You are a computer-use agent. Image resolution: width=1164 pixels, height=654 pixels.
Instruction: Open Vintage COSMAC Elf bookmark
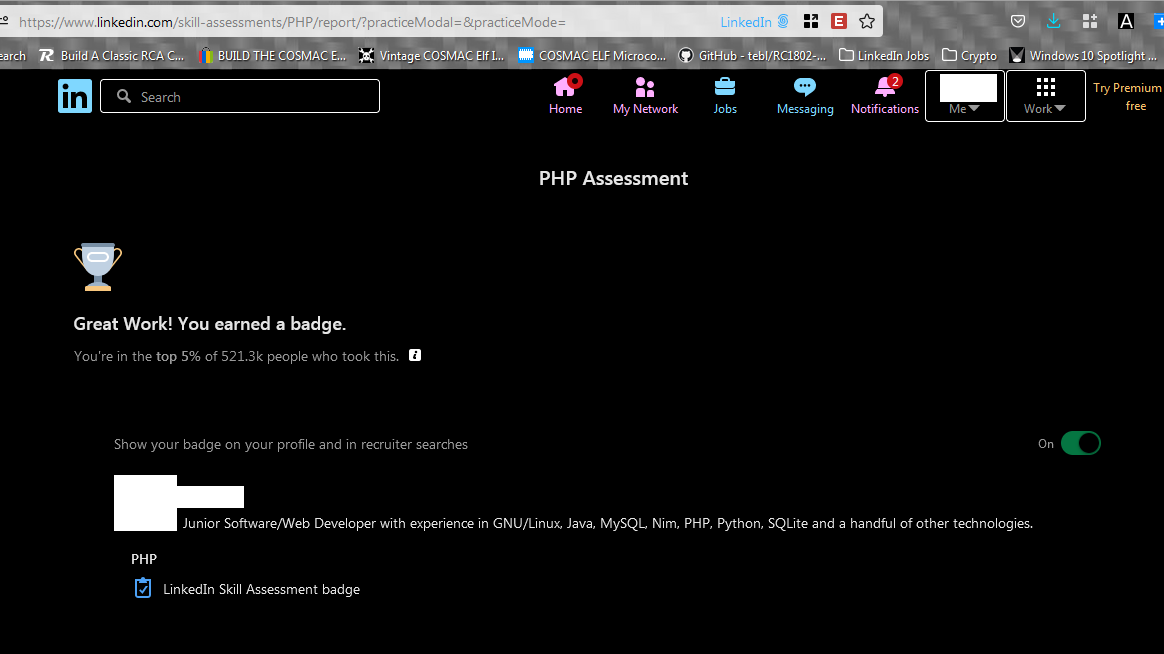pyautogui.click(x=431, y=56)
